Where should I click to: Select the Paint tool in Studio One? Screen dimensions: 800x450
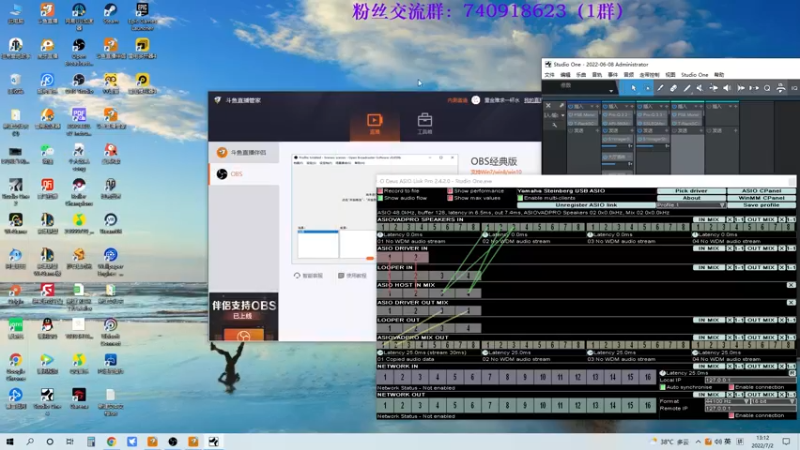tap(687, 88)
